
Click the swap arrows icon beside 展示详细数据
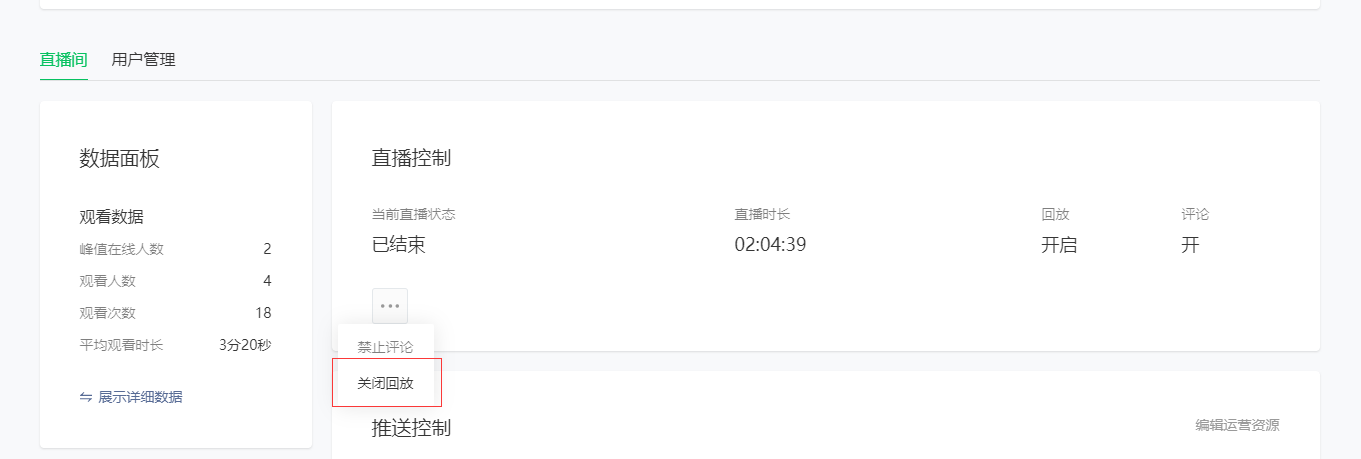pos(86,397)
